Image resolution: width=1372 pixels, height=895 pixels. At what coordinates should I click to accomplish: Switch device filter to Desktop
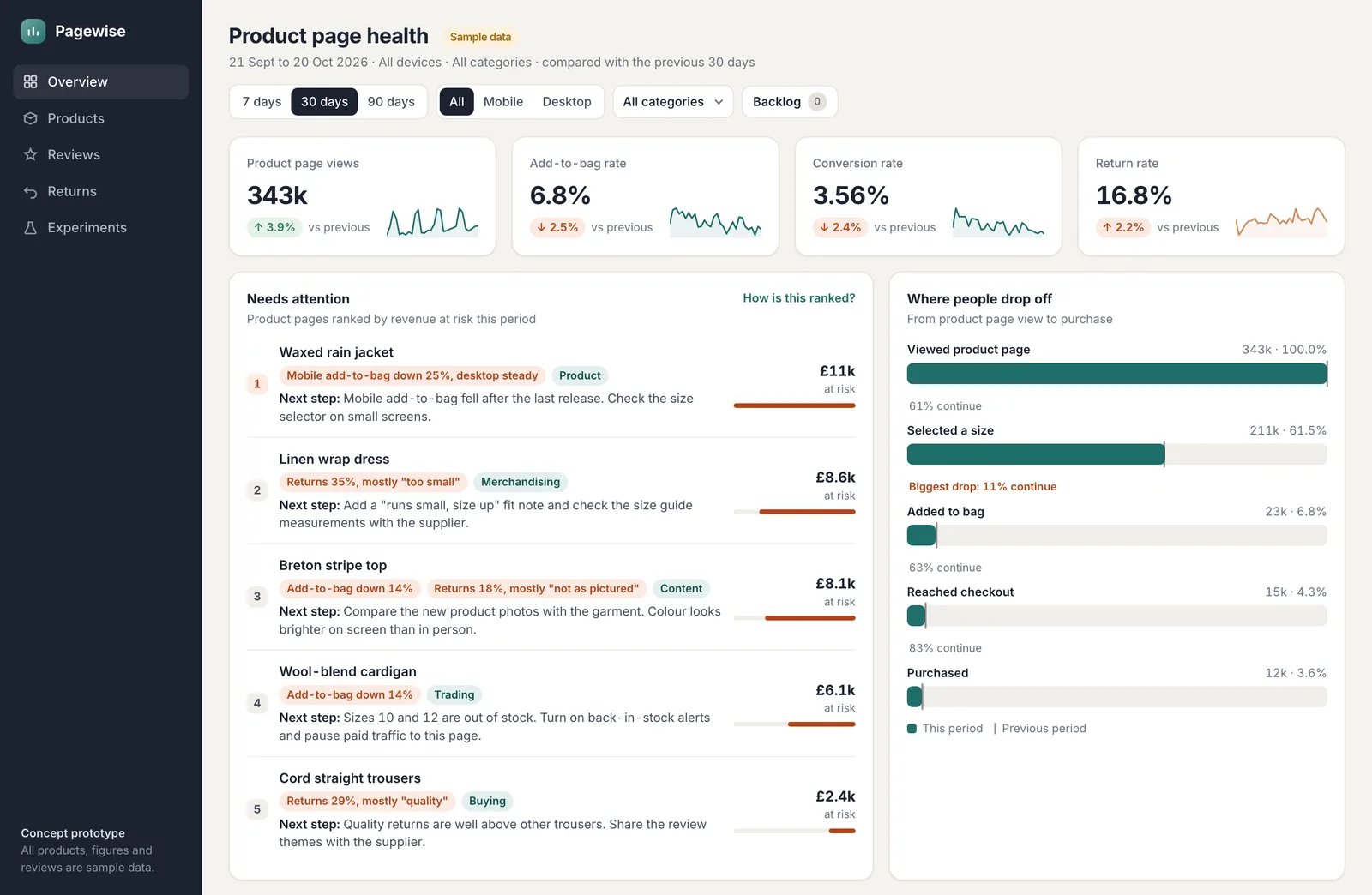567,102
